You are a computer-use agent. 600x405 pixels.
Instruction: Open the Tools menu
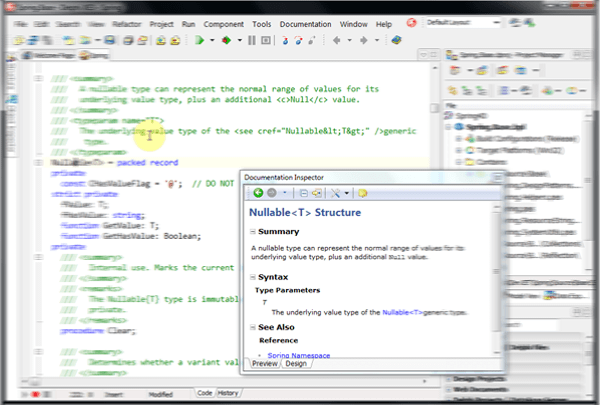[x=262, y=24]
